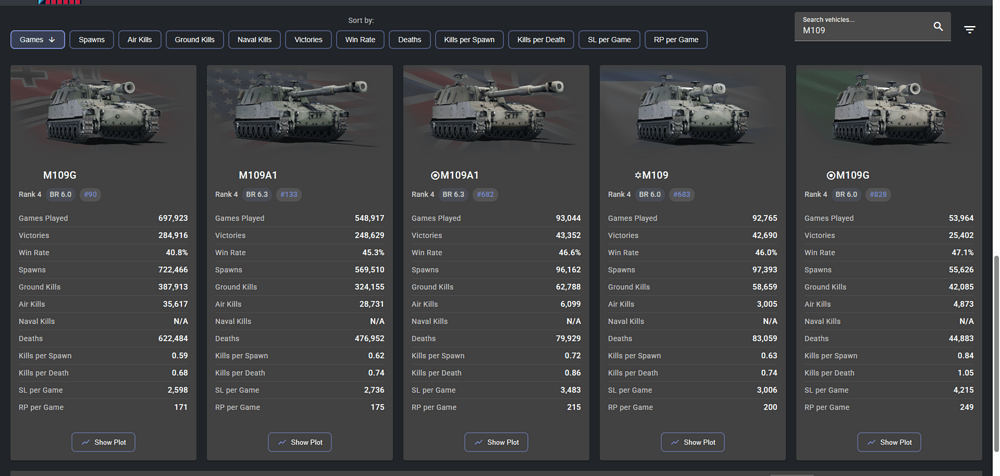The image size is (1000, 476).
Task: Click the #133 rank badge on M109A1
Action: 289,195
